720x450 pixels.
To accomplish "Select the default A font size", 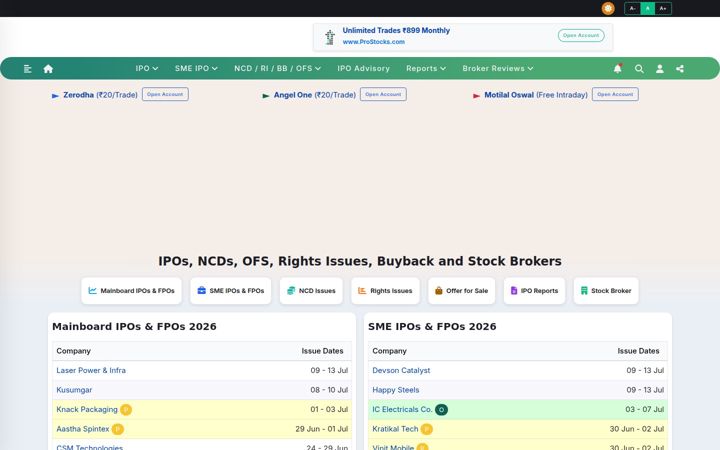I will tap(647, 8).
